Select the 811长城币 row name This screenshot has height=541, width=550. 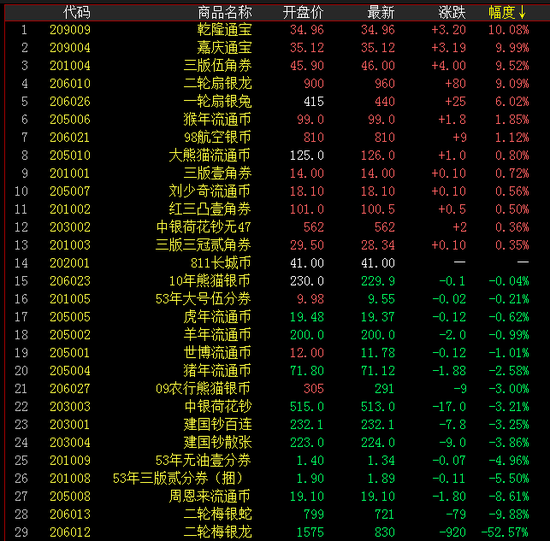(221, 263)
